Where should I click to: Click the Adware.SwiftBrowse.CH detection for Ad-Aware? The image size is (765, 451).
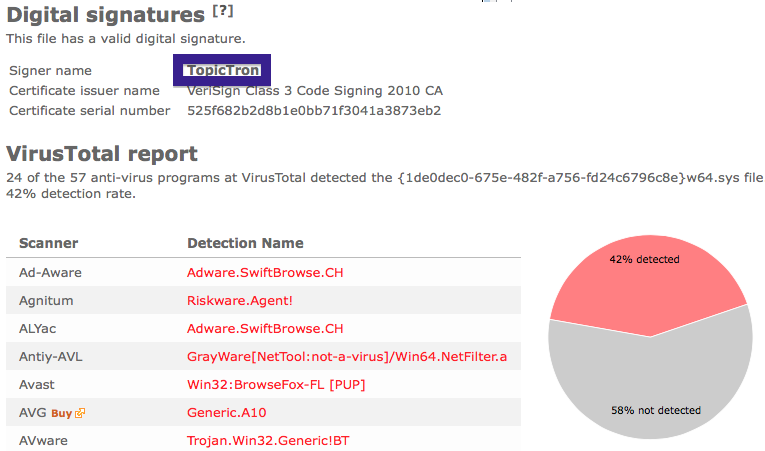(265, 272)
